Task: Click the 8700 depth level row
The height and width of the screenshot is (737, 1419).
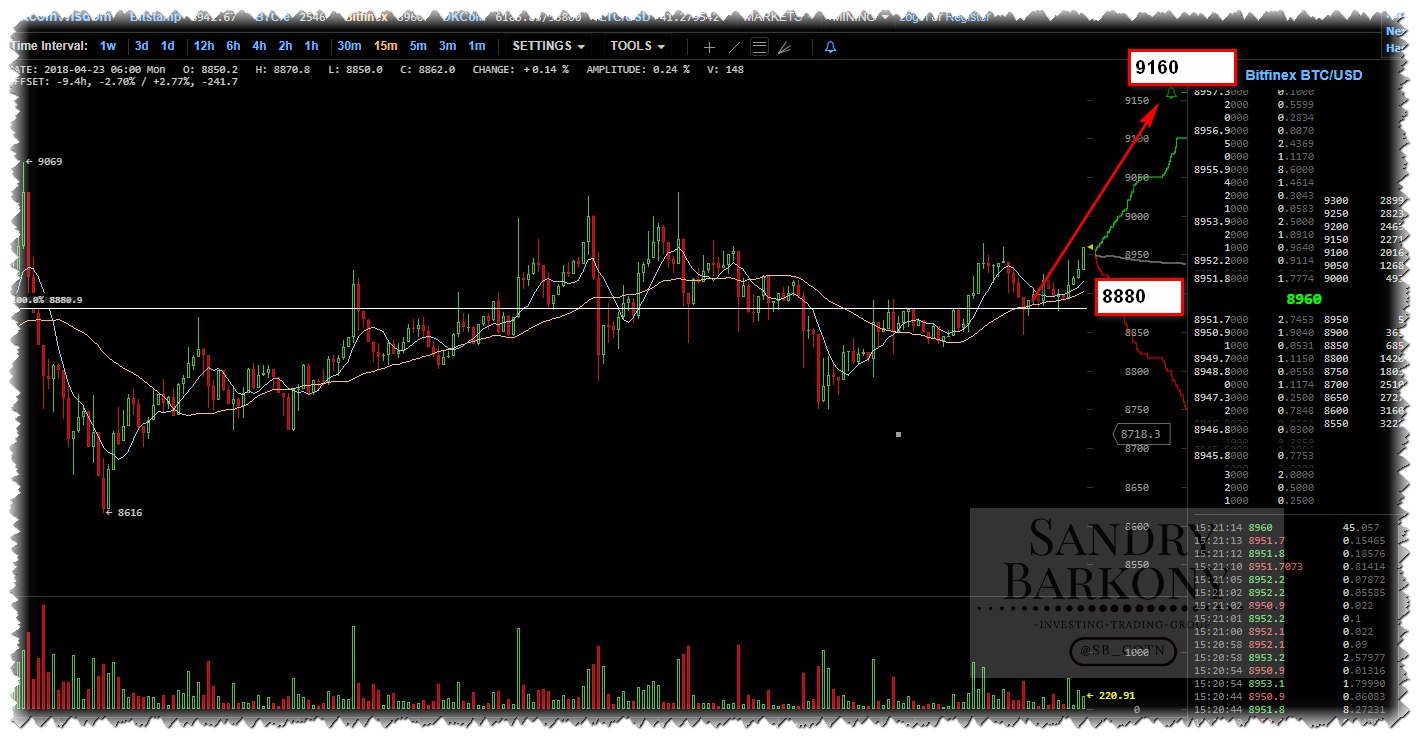Action: point(1365,384)
